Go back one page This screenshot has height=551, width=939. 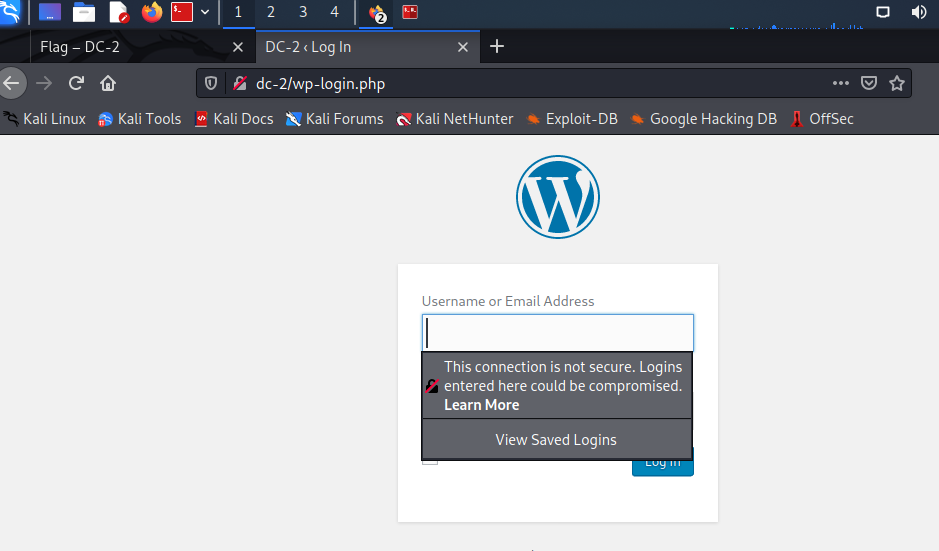[11, 83]
